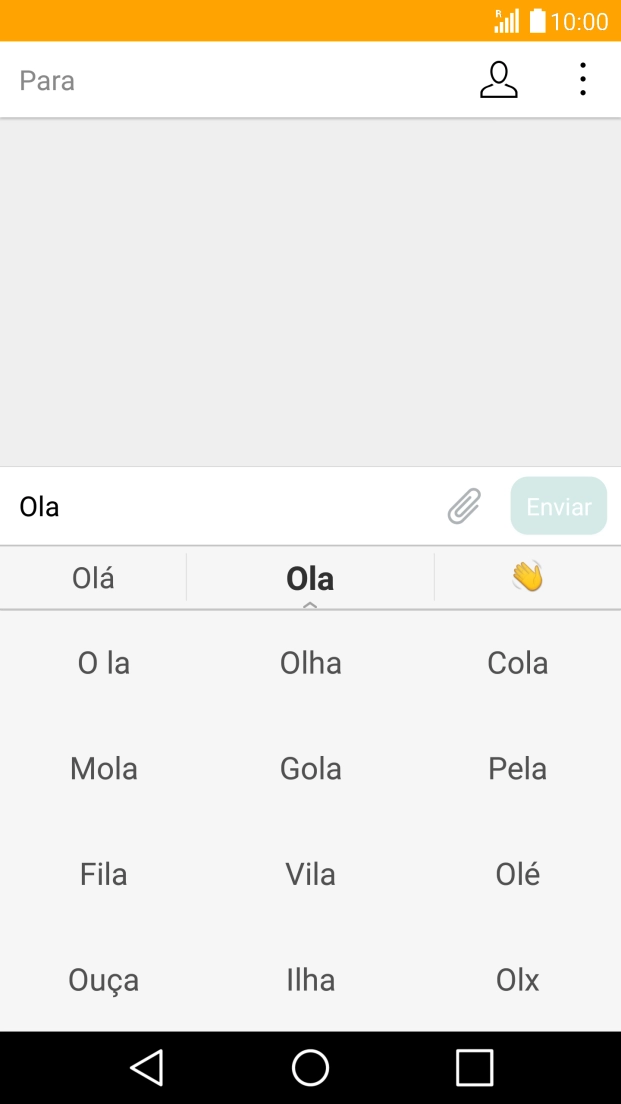The height and width of the screenshot is (1104, 621).
Task: Tap the back navigation triangle
Action: [146, 1067]
